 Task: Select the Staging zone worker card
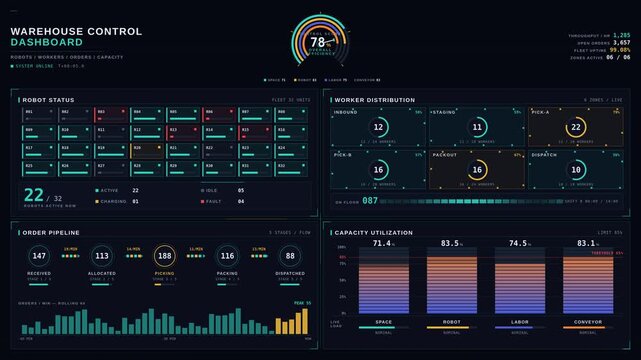pyautogui.click(x=477, y=127)
